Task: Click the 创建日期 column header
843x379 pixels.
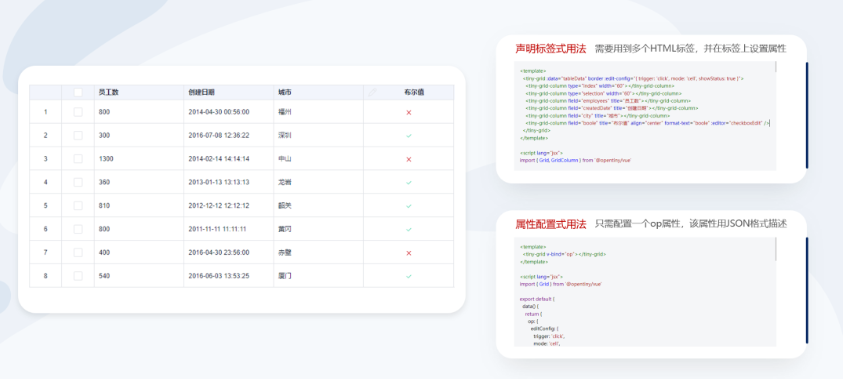Action: 202,92
